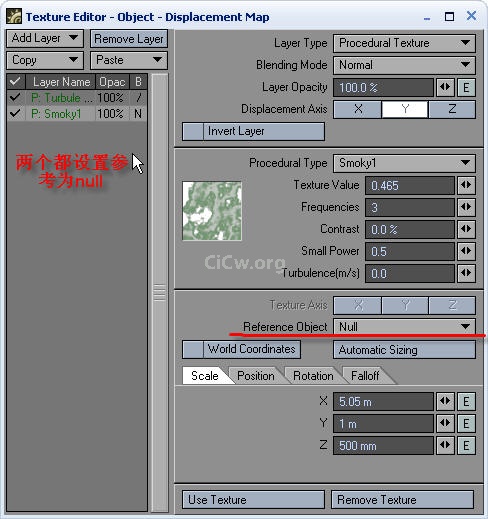Click Opac column header
This screenshot has height=519, width=488.
point(112,82)
